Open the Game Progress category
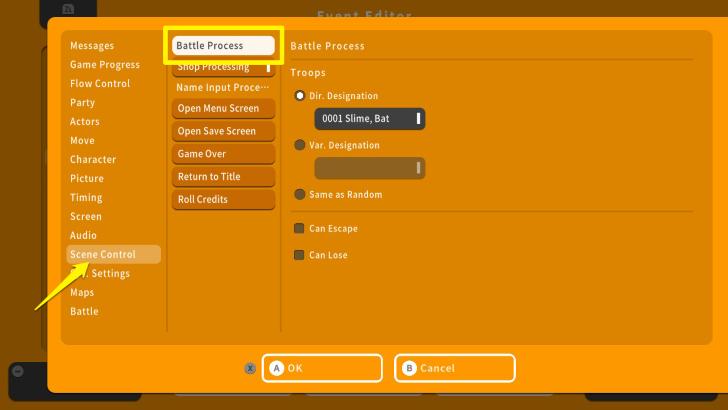728x410 pixels. click(104, 65)
